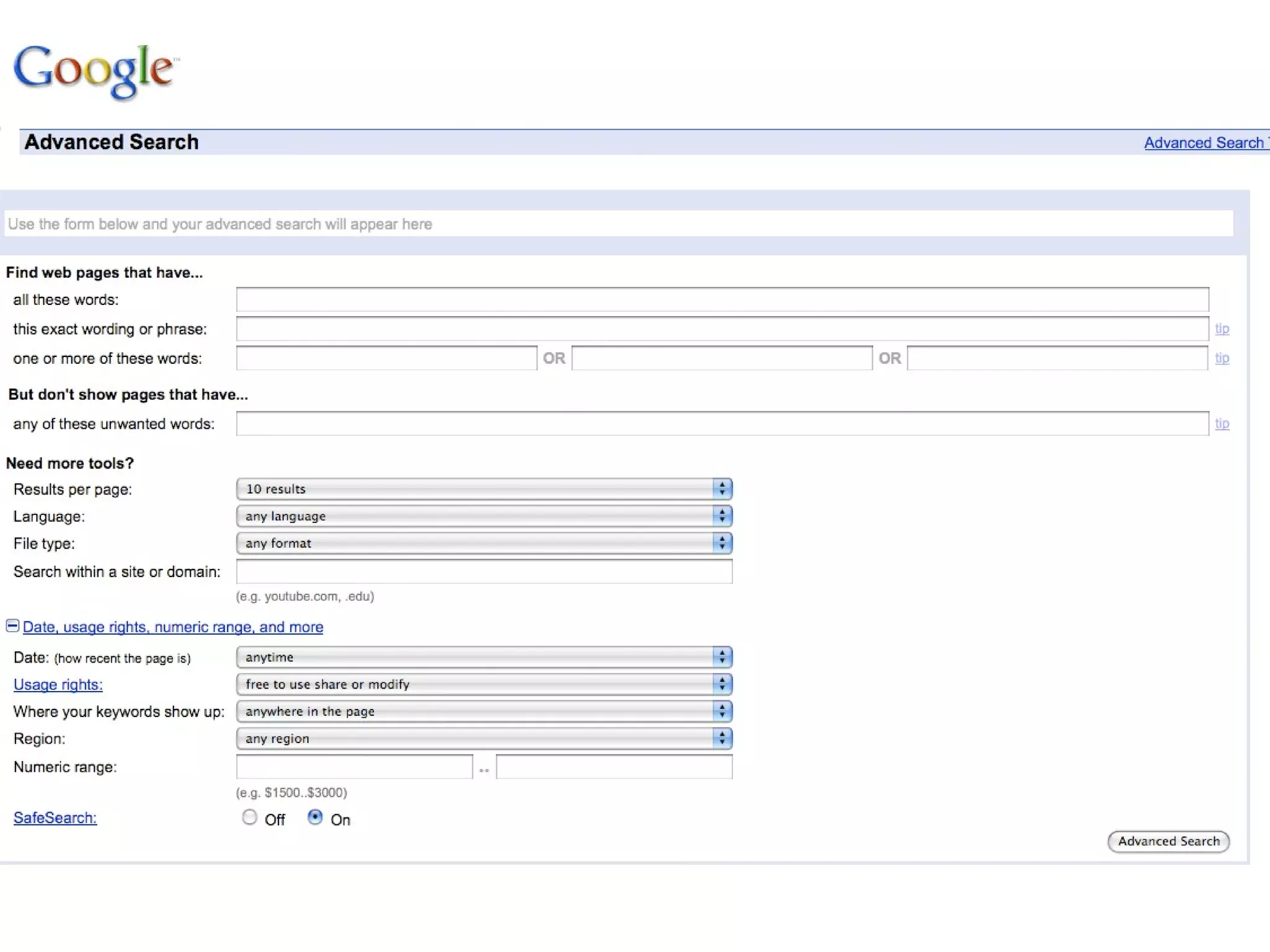Viewport: 1270px width, 952px height.
Task: Open Advanced Search Tips link at top right
Action: (1204, 143)
